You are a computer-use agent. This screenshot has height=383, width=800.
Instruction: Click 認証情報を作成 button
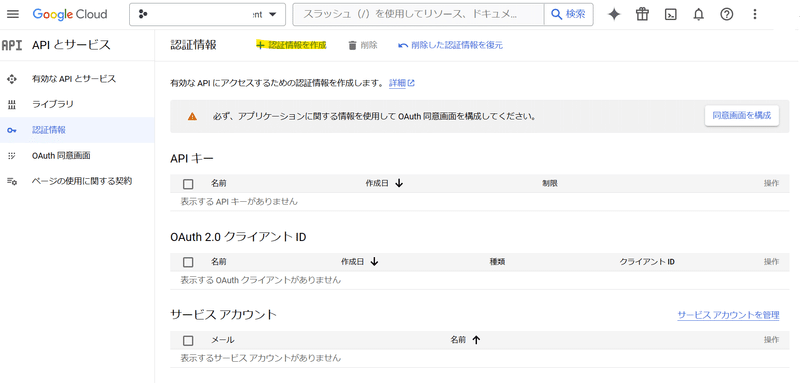point(291,45)
